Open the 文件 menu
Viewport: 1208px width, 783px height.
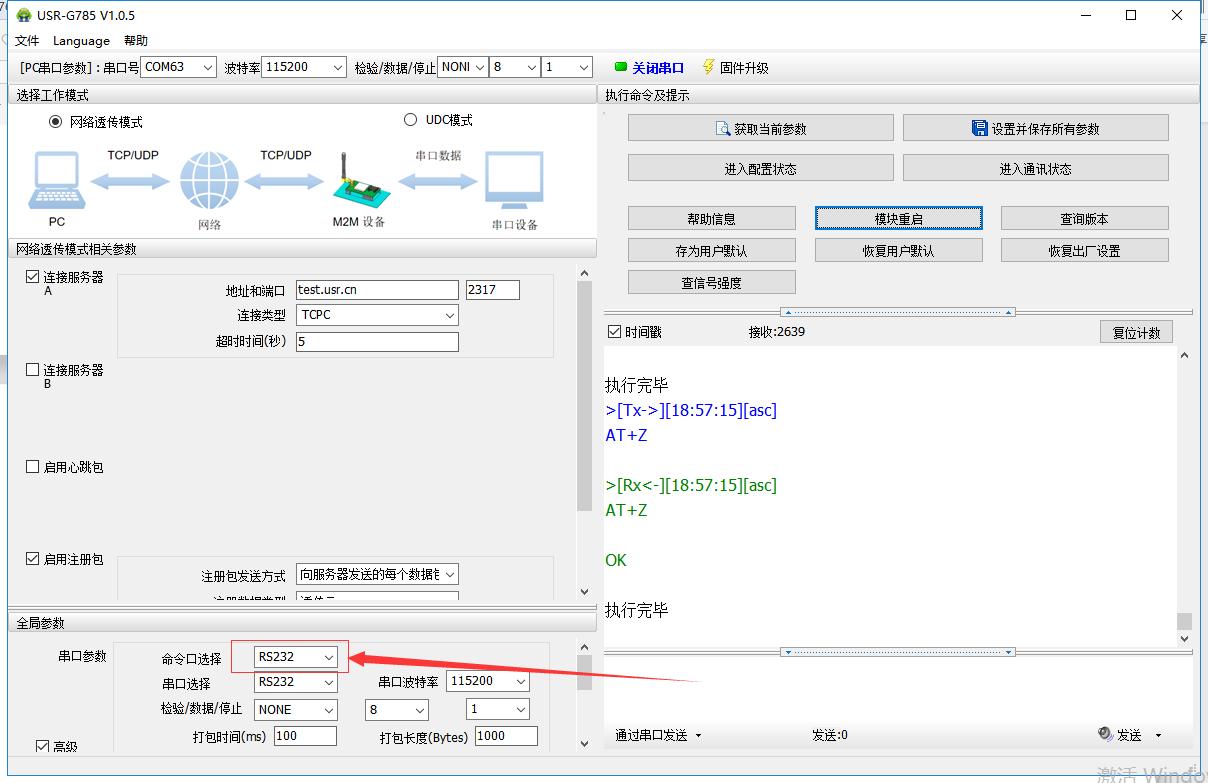pyautogui.click(x=27, y=41)
